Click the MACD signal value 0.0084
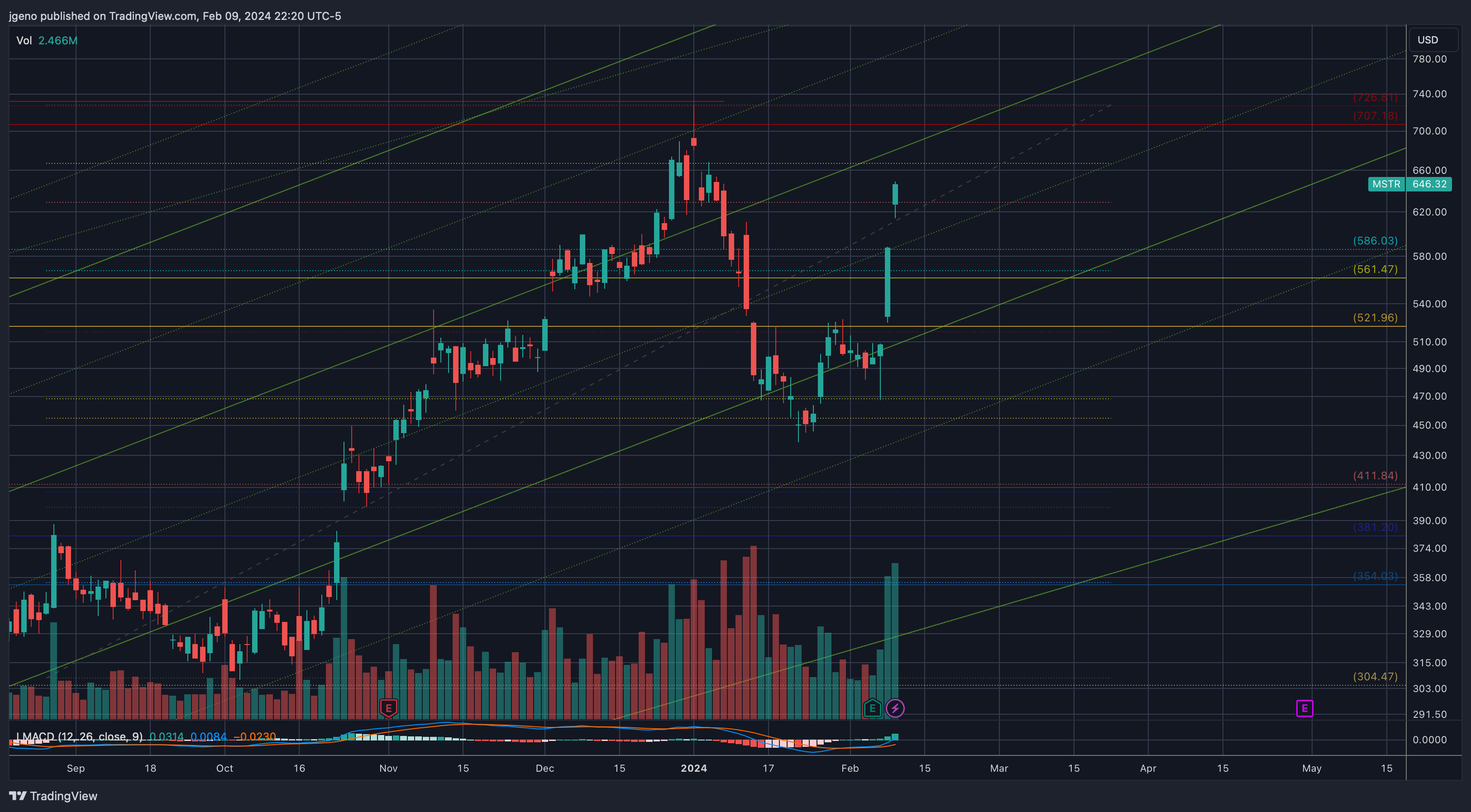Image resolution: width=1471 pixels, height=812 pixels. (x=209, y=736)
